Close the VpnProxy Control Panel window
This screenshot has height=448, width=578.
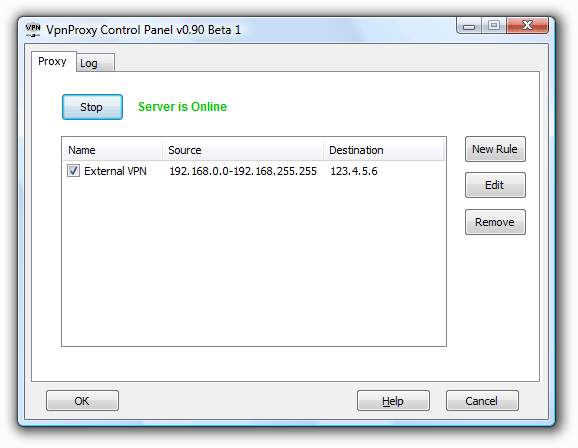(x=527, y=25)
